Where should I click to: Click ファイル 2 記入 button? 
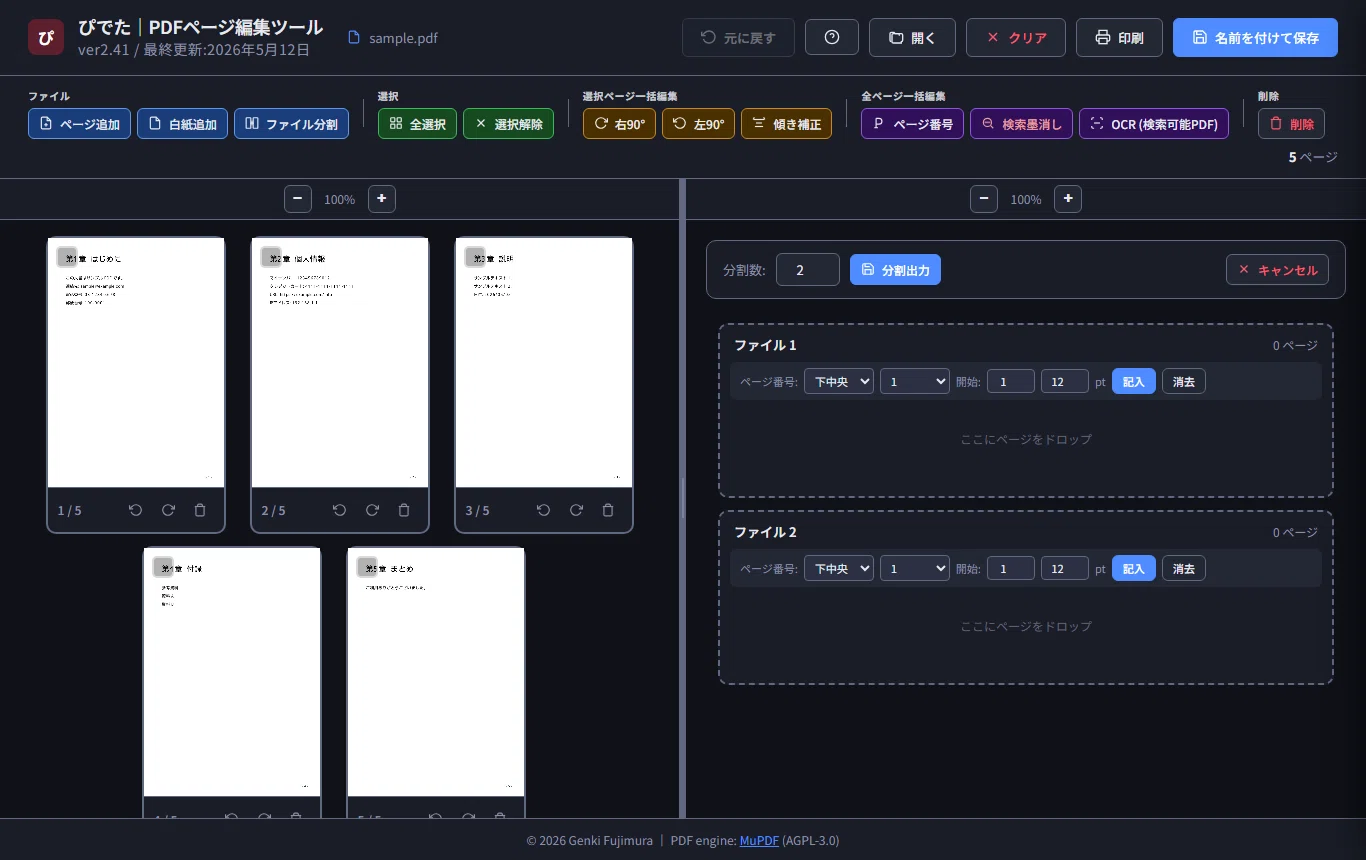pyautogui.click(x=1134, y=568)
